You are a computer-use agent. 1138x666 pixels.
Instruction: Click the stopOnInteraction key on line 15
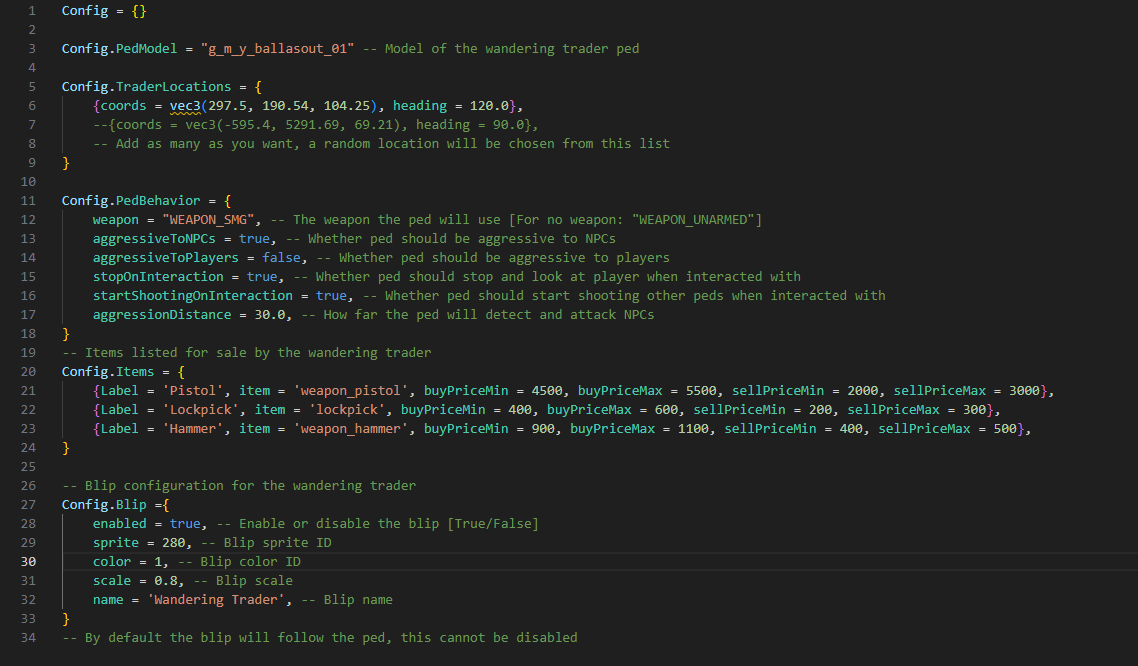point(158,277)
